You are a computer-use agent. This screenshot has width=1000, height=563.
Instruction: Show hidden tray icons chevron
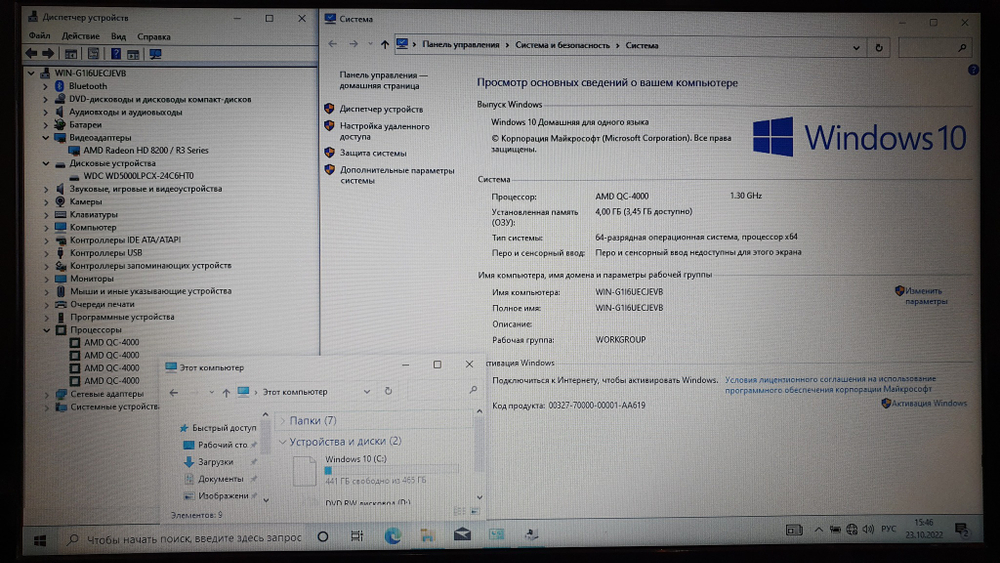(818, 529)
